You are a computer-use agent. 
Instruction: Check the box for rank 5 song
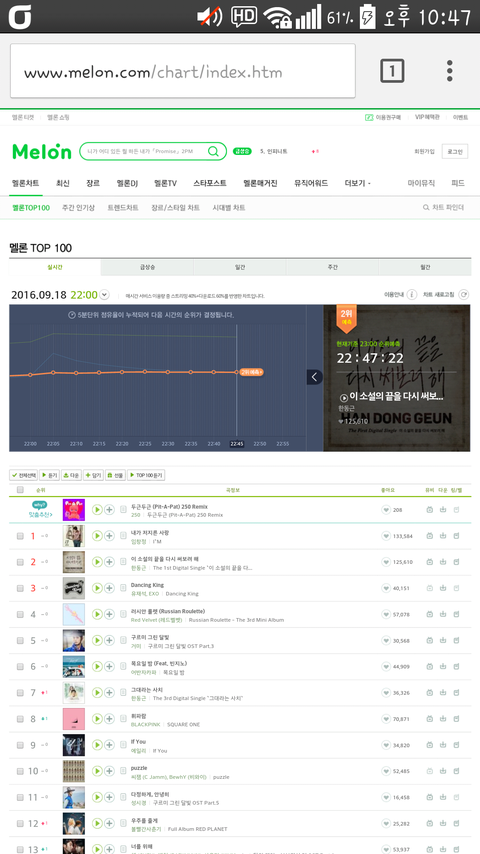[x=20, y=640]
